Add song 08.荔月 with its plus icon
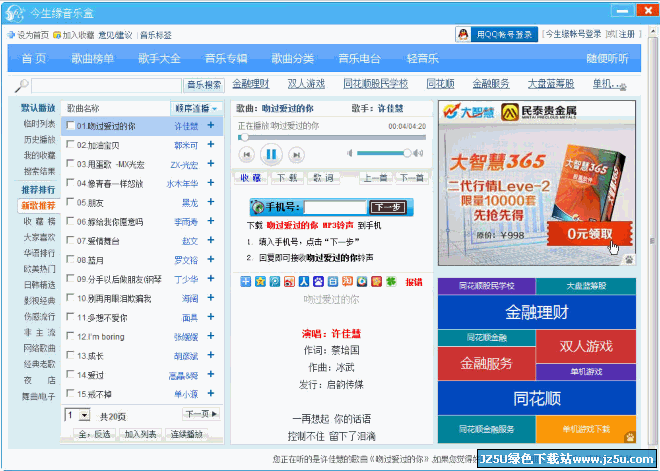The width and height of the screenshot is (660, 471). coord(211,259)
